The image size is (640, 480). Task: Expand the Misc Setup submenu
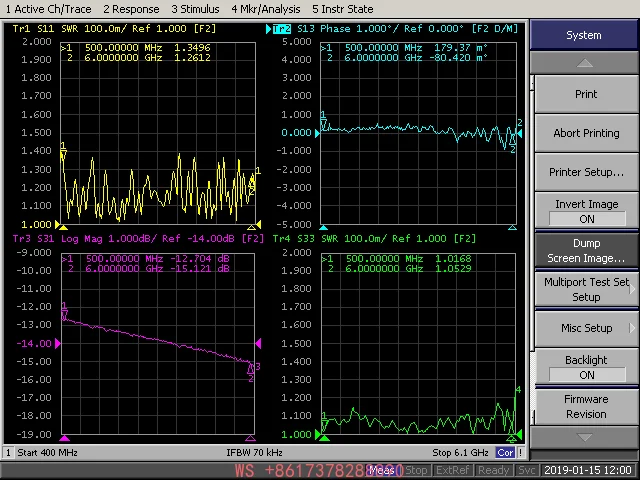[x=586, y=328]
